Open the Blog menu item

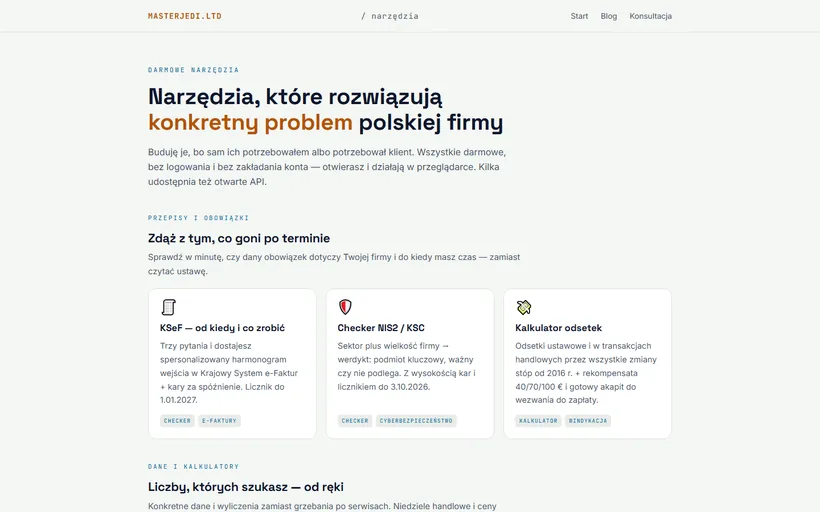(609, 16)
